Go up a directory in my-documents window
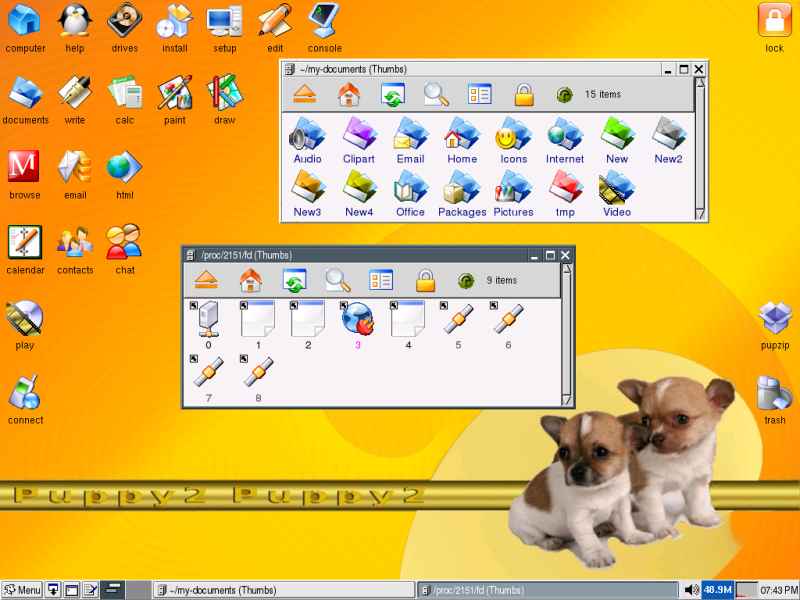800x600 pixels. [305, 94]
